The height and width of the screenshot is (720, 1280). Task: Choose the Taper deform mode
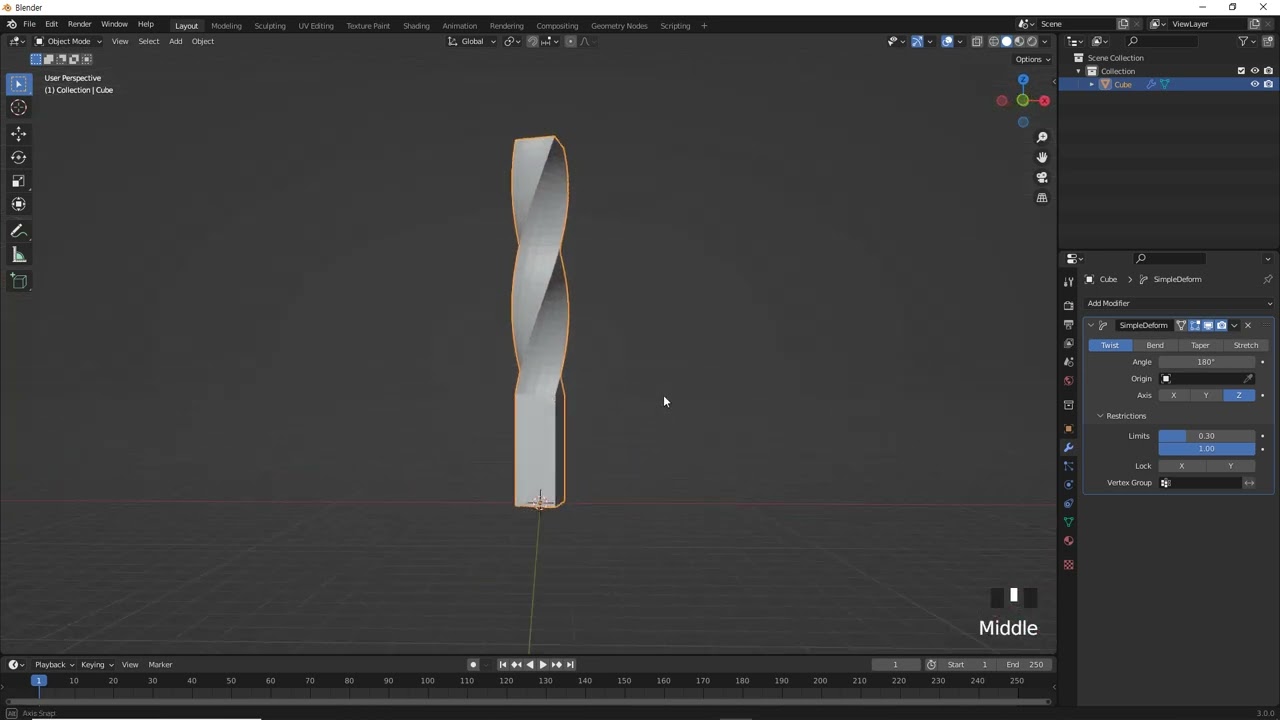point(1200,345)
